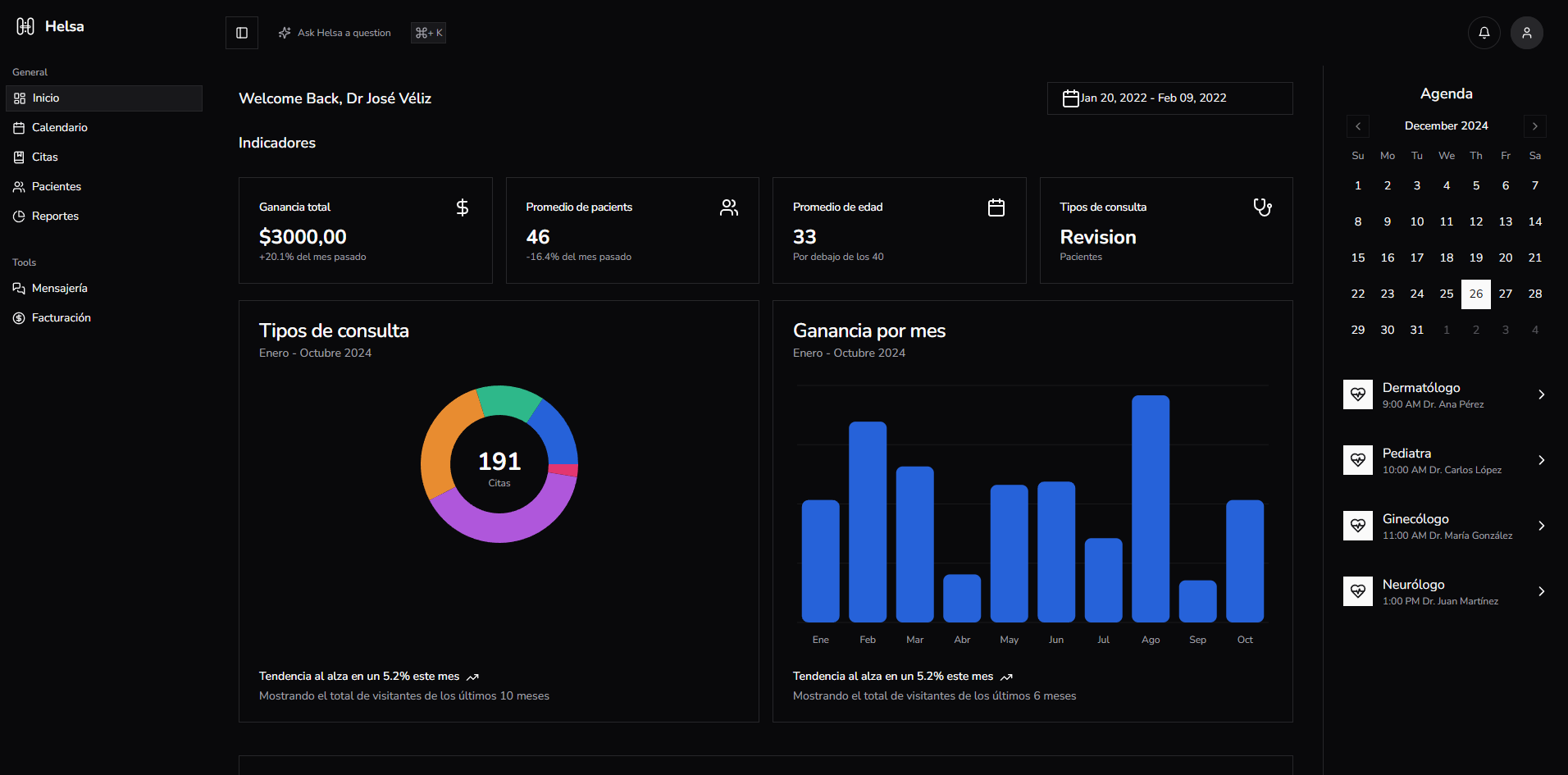Click the Ginecólogo heart pulse icon

tap(1358, 526)
